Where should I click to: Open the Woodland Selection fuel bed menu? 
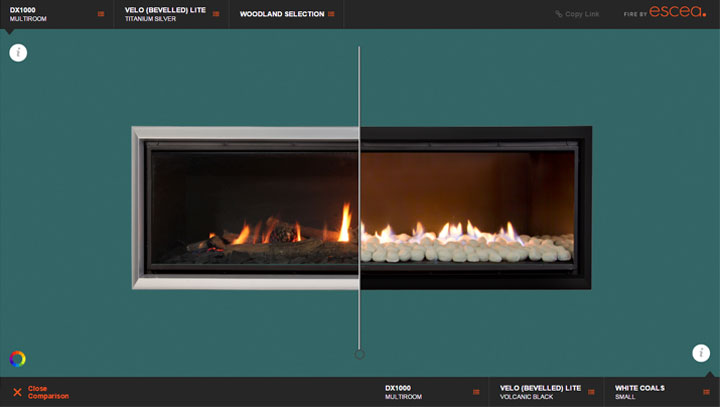point(287,14)
